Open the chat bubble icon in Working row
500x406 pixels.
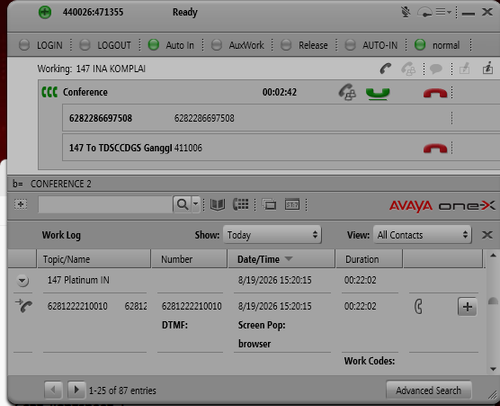point(436,69)
